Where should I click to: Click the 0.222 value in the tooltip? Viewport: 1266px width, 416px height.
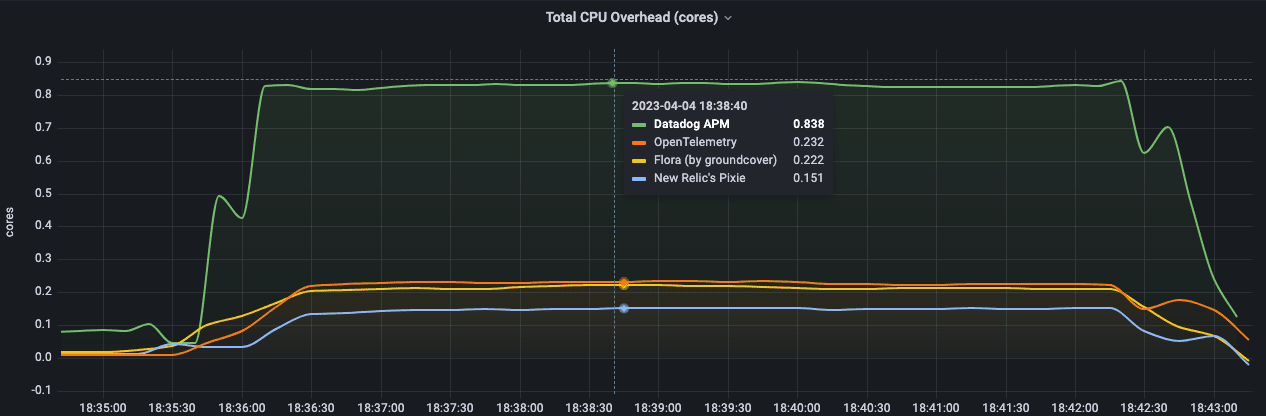808,160
